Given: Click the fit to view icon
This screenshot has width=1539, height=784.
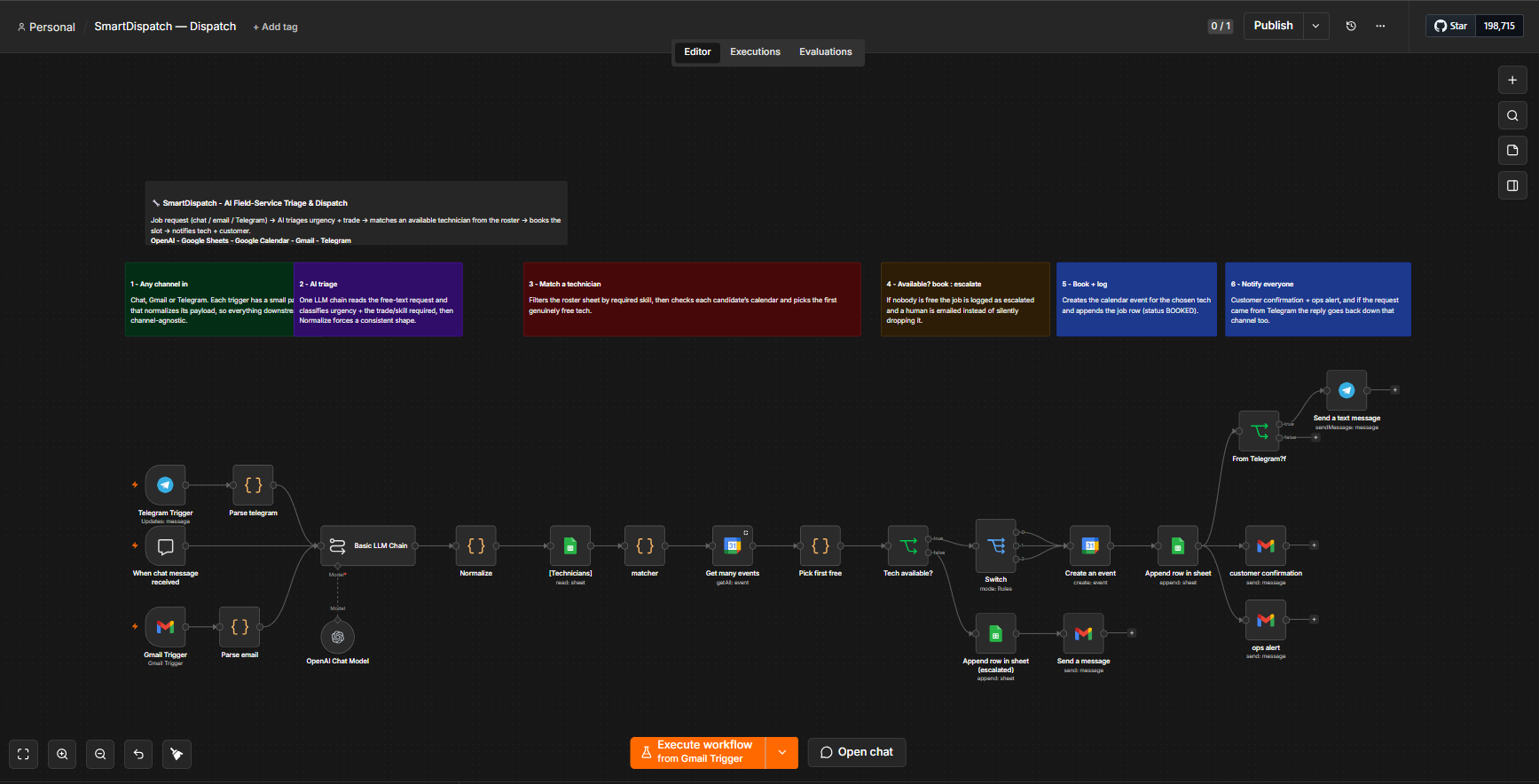Looking at the screenshot, I should tap(24, 754).
